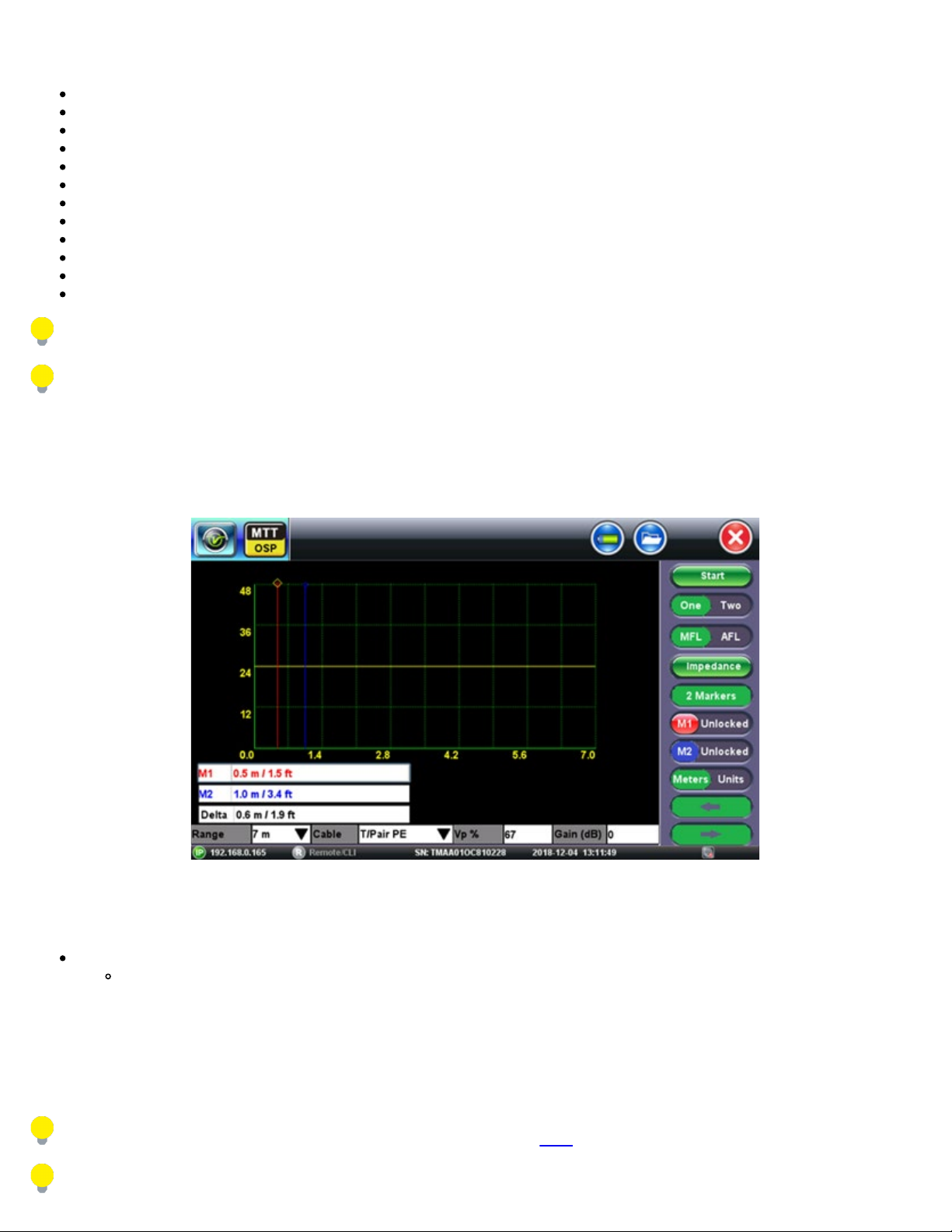Screen dimensions: 952x1232
Task: Click the yellow horizontal trace line
Action: 425,666
